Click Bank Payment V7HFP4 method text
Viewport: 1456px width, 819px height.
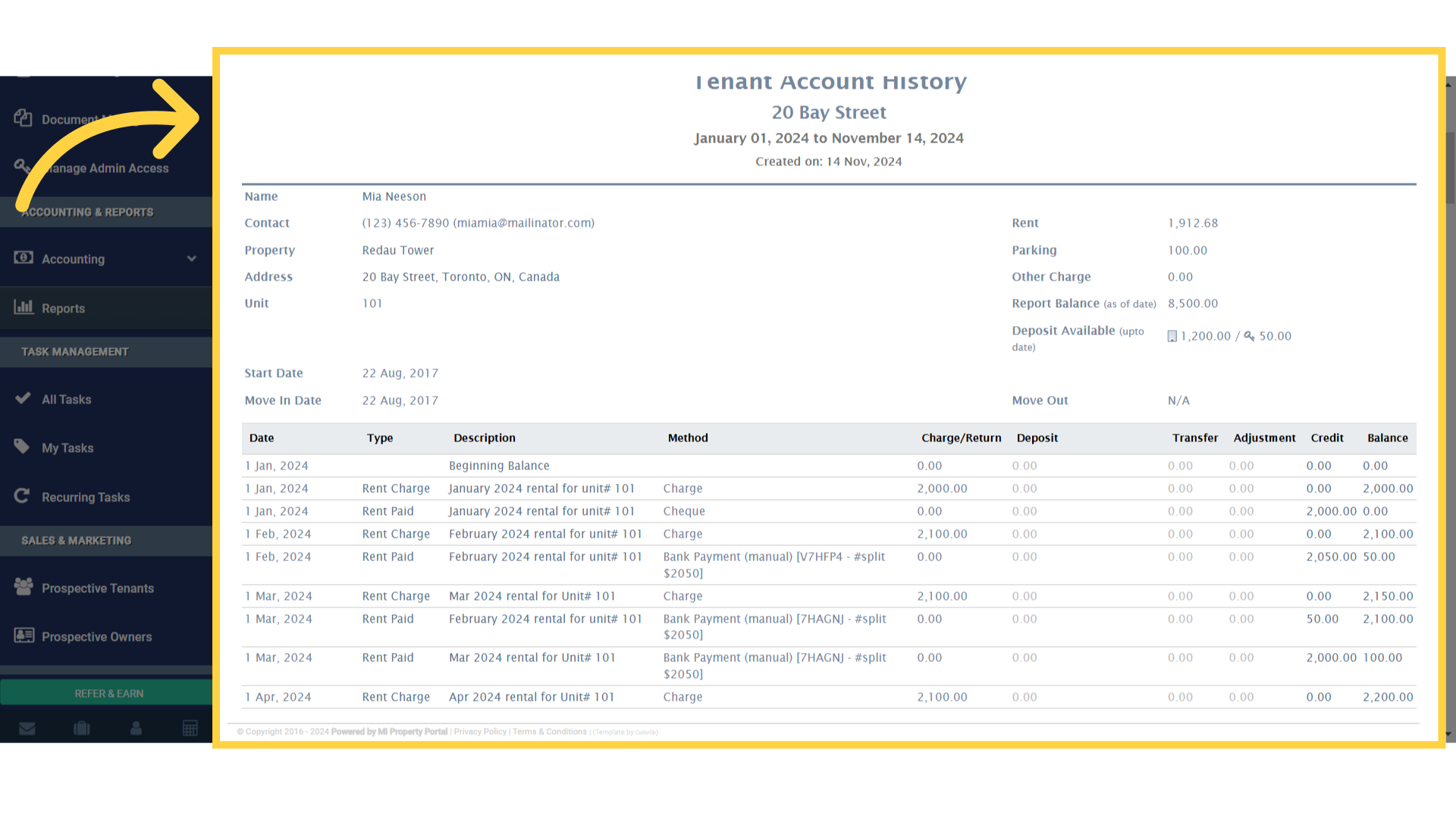pyautogui.click(x=774, y=565)
